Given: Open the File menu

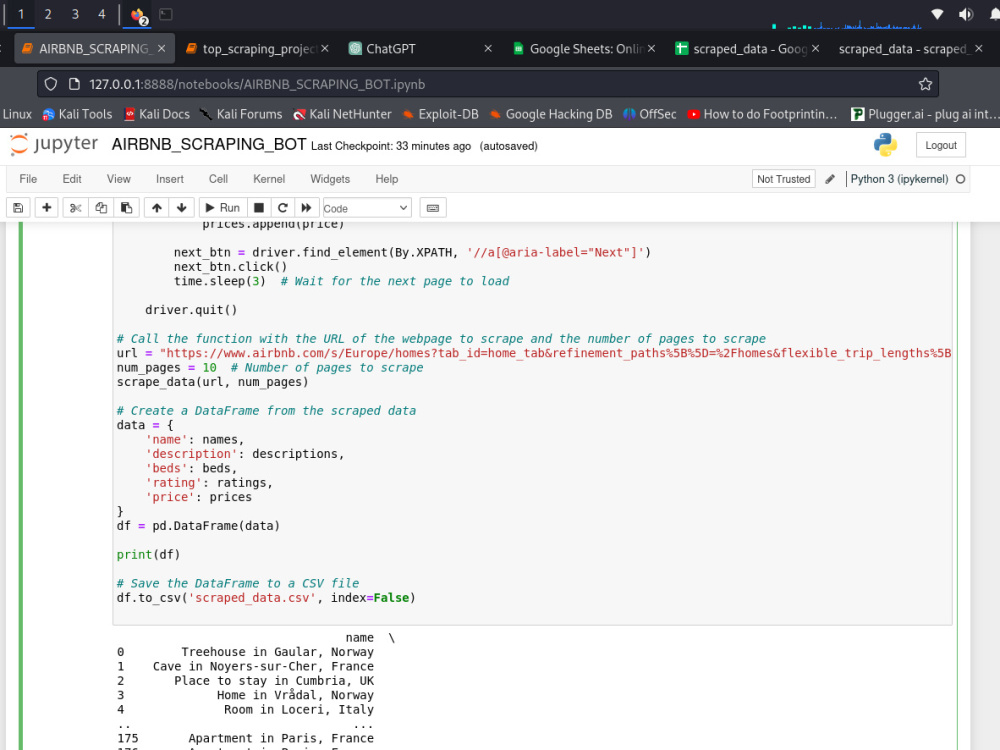Looking at the screenshot, I should pyautogui.click(x=28, y=179).
